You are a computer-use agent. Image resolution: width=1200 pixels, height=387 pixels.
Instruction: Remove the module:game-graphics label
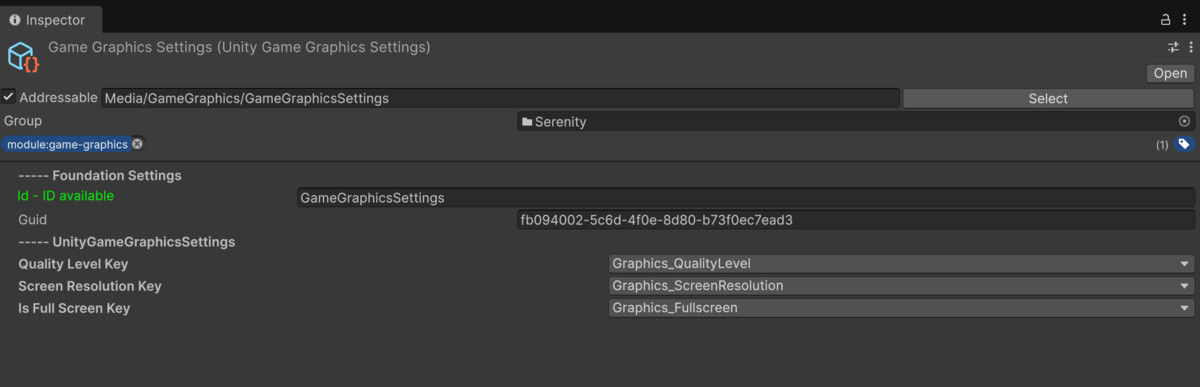click(x=137, y=144)
